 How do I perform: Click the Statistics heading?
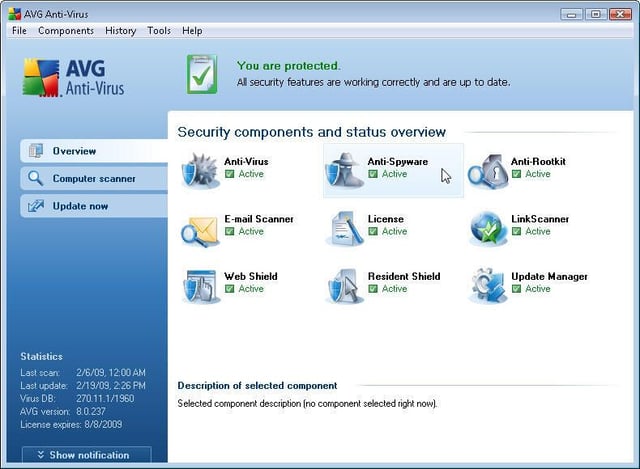coord(41,356)
